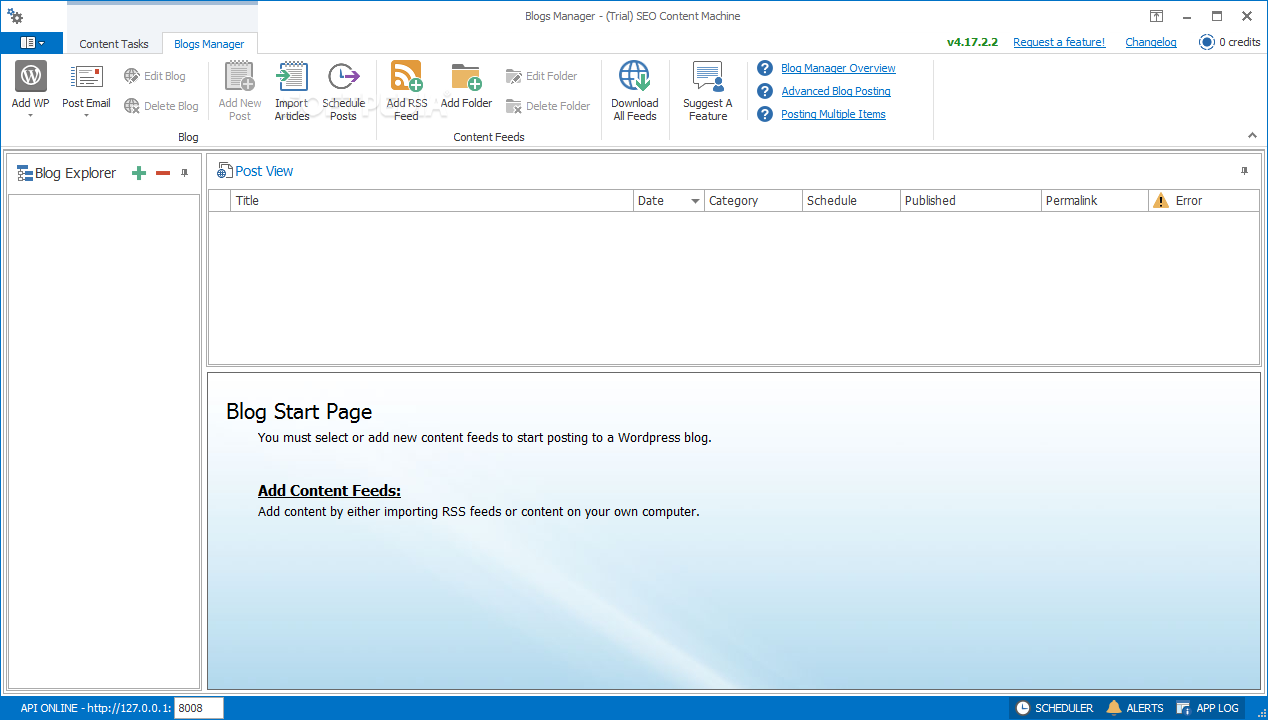
Task: Click the Post Email icon
Action: [86, 76]
